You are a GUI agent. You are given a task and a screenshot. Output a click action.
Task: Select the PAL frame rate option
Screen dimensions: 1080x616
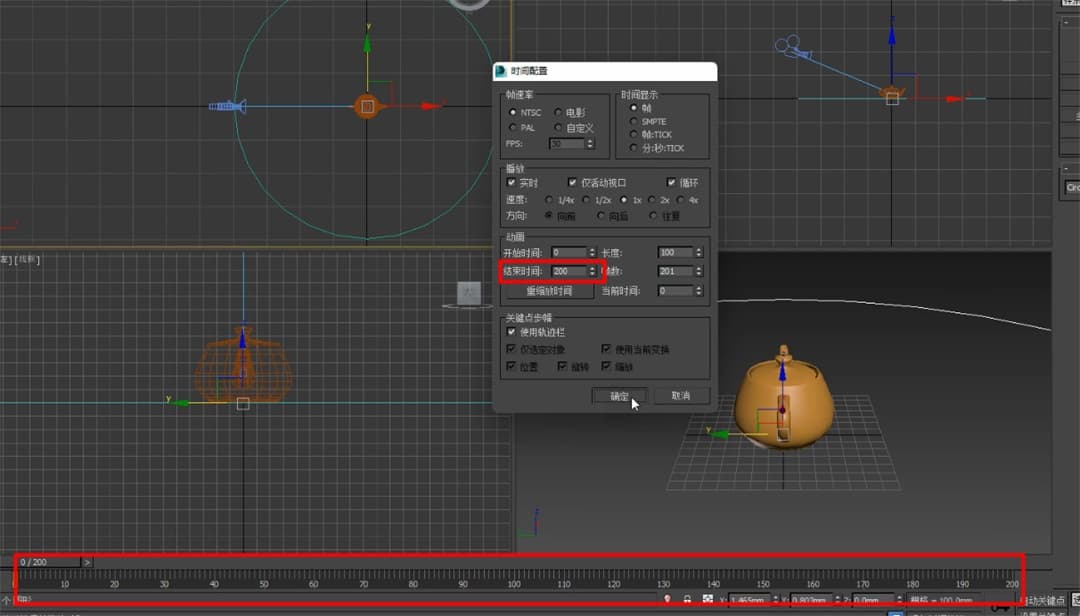[x=514, y=128]
